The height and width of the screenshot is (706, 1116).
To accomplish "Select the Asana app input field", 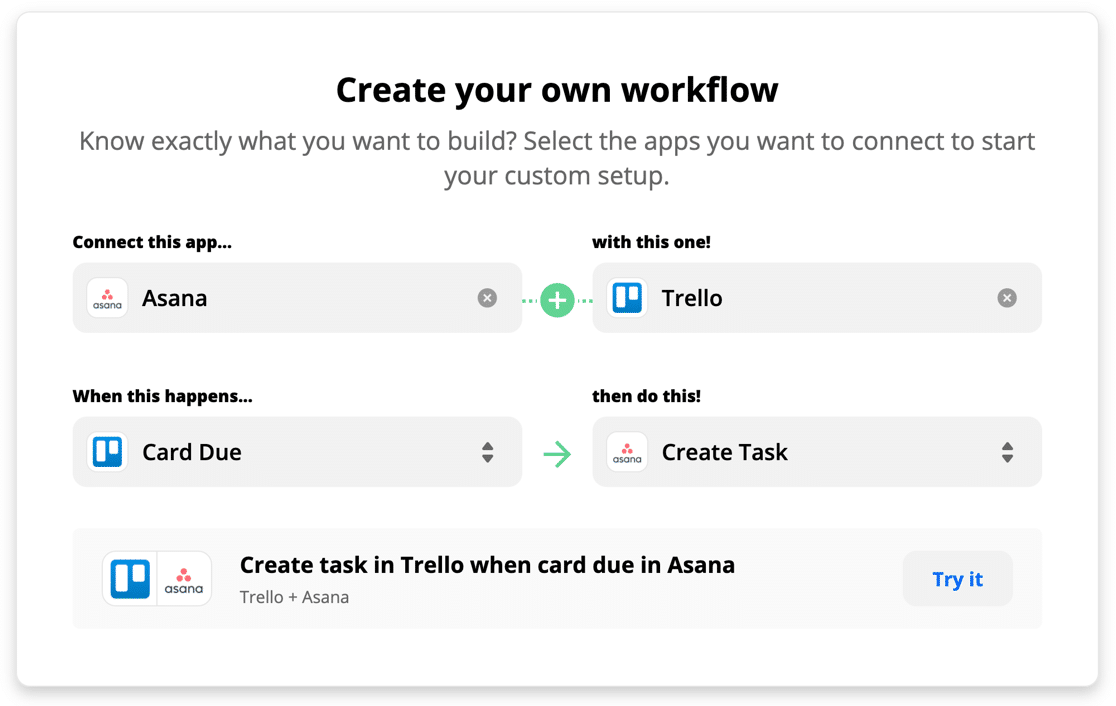I will 300,298.
